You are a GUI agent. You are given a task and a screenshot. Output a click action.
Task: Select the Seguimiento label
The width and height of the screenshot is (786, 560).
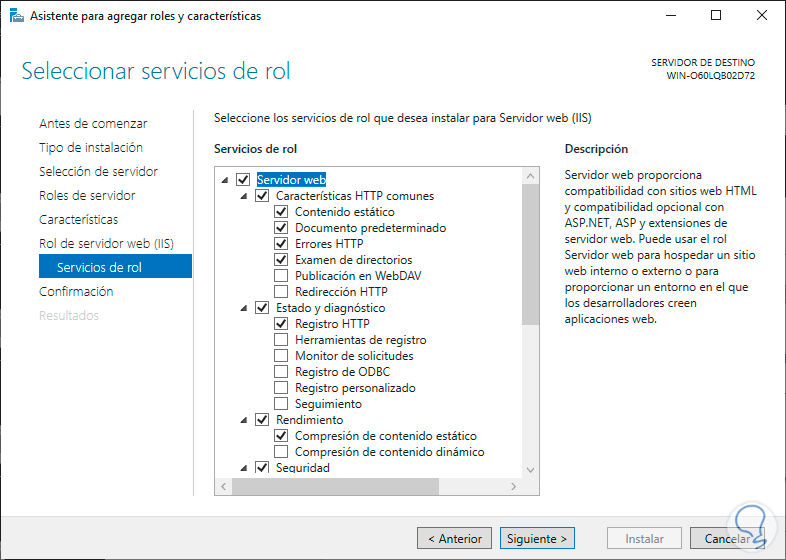coord(328,404)
